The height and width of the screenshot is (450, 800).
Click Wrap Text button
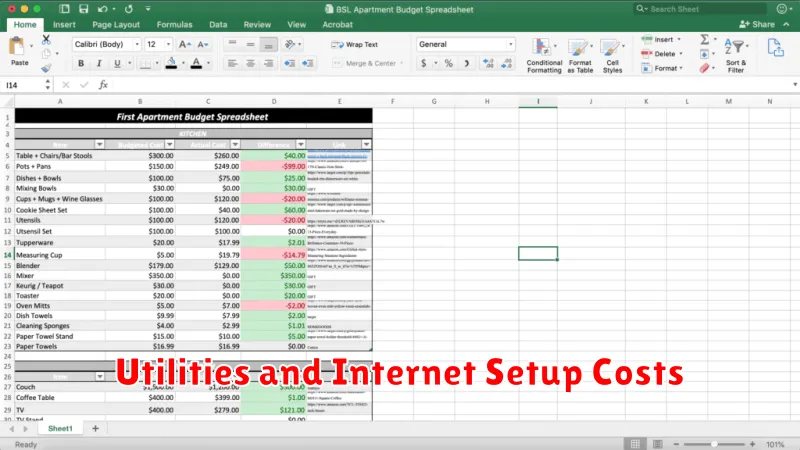355,44
